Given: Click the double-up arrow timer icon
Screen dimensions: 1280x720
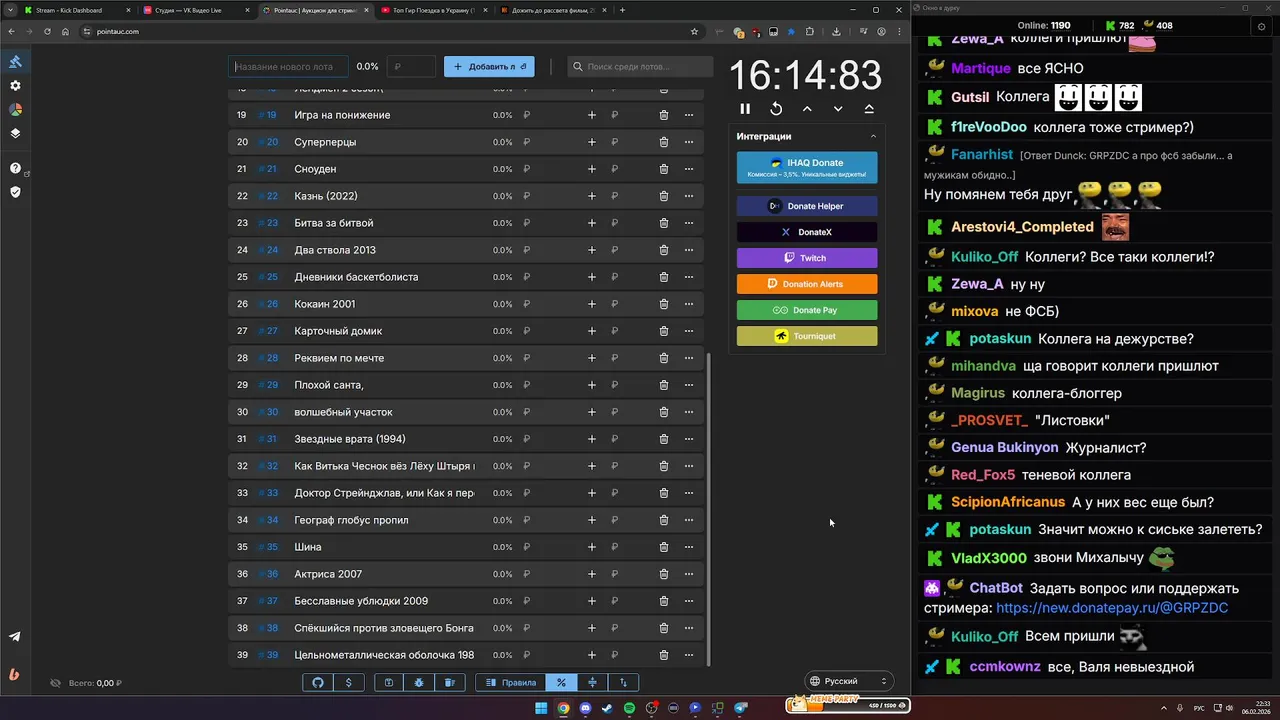Looking at the screenshot, I should pos(869,109).
